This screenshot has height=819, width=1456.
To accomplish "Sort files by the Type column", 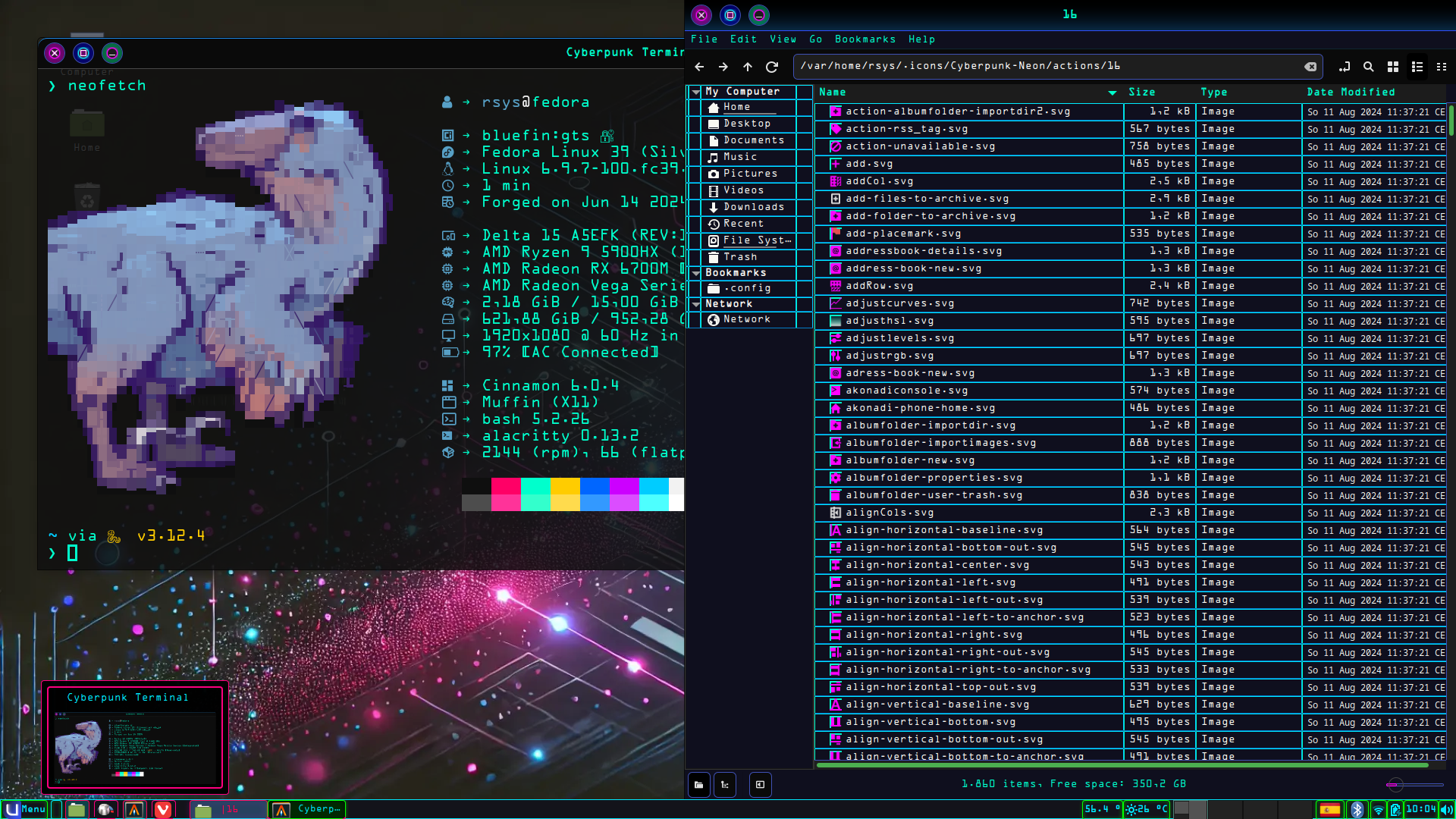I will [x=1248, y=93].
